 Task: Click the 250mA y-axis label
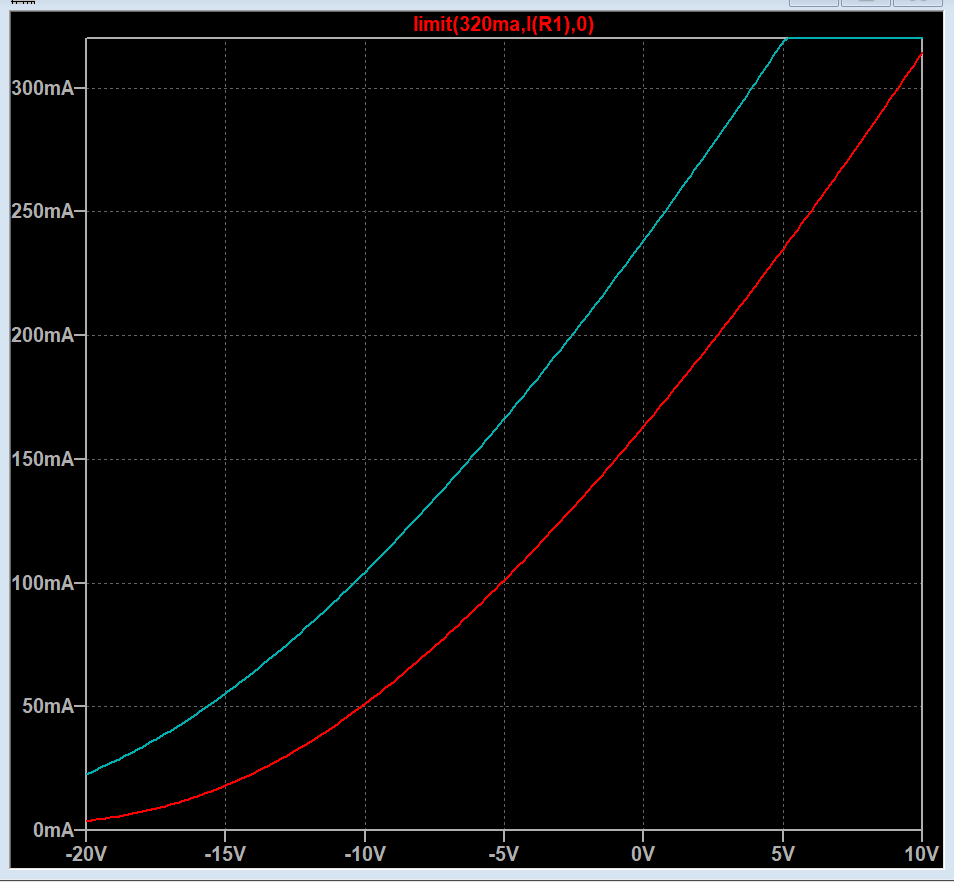43,211
